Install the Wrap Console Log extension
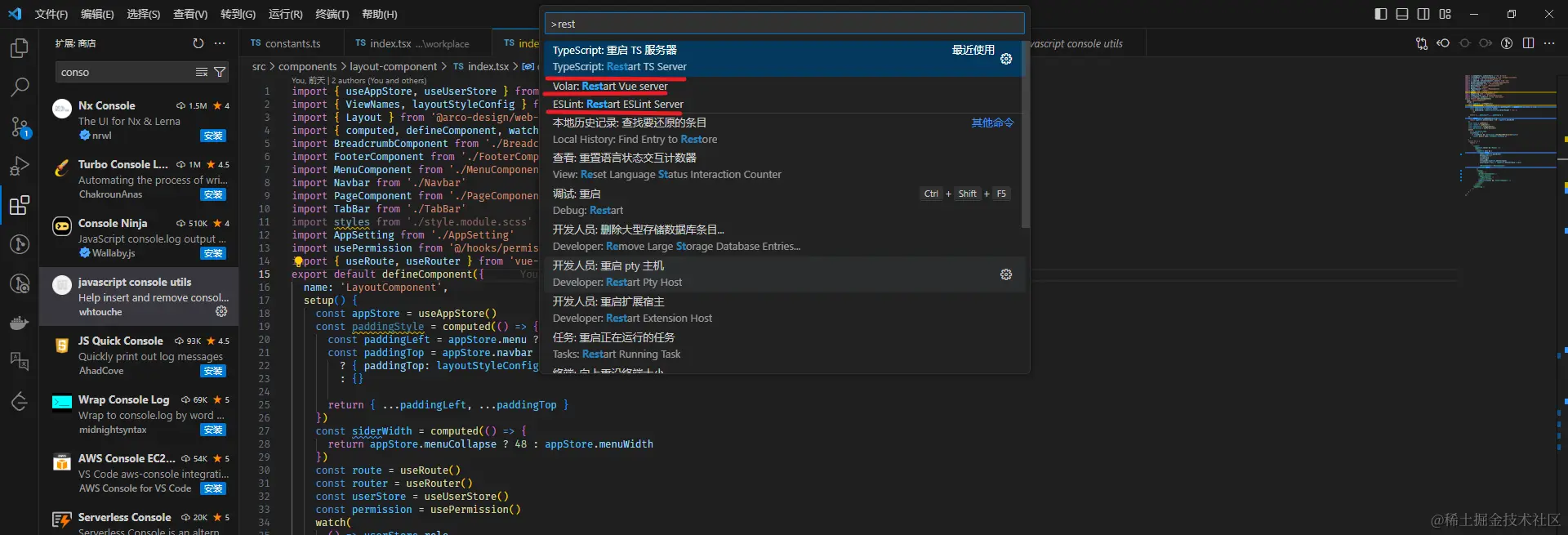 (213, 430)
